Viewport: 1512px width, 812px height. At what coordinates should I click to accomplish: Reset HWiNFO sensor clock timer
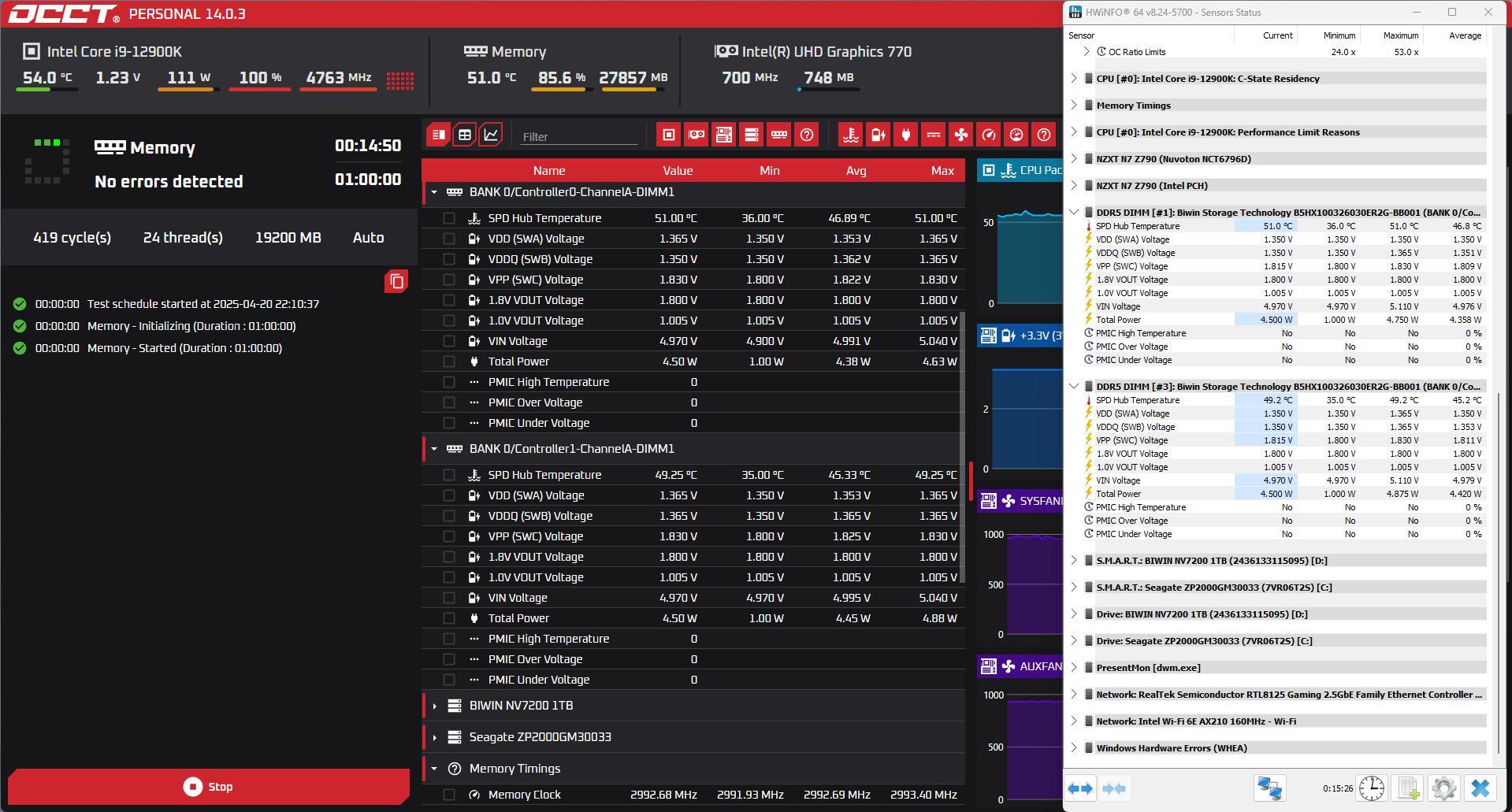tap(1372, 788)
